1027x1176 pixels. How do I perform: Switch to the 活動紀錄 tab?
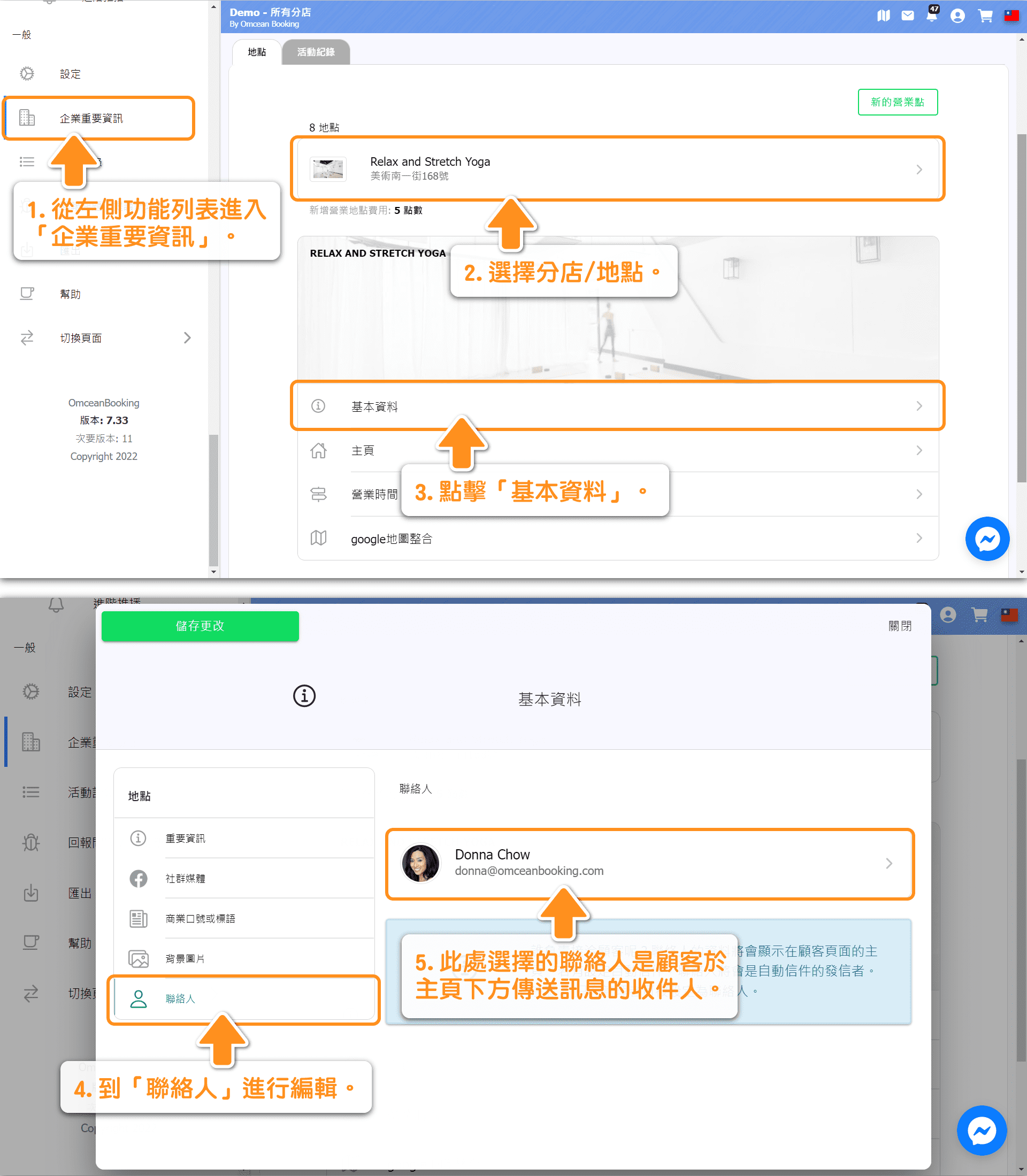(315, 52)
